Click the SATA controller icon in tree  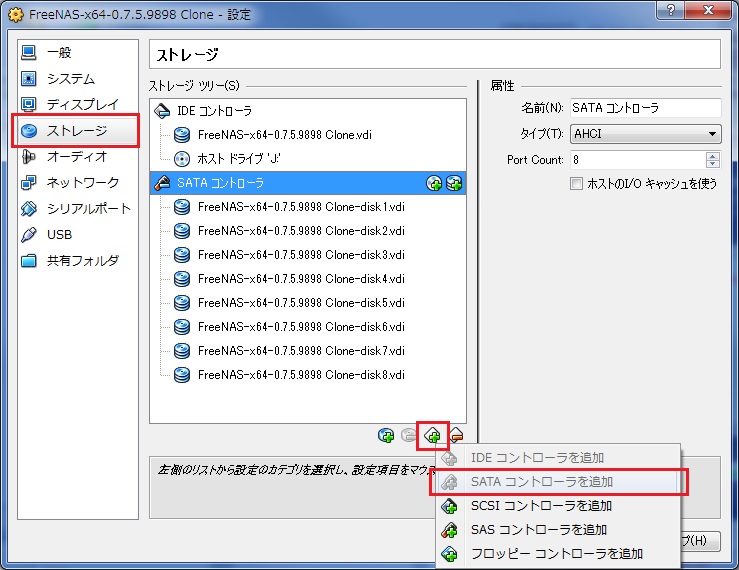point(162,183)
